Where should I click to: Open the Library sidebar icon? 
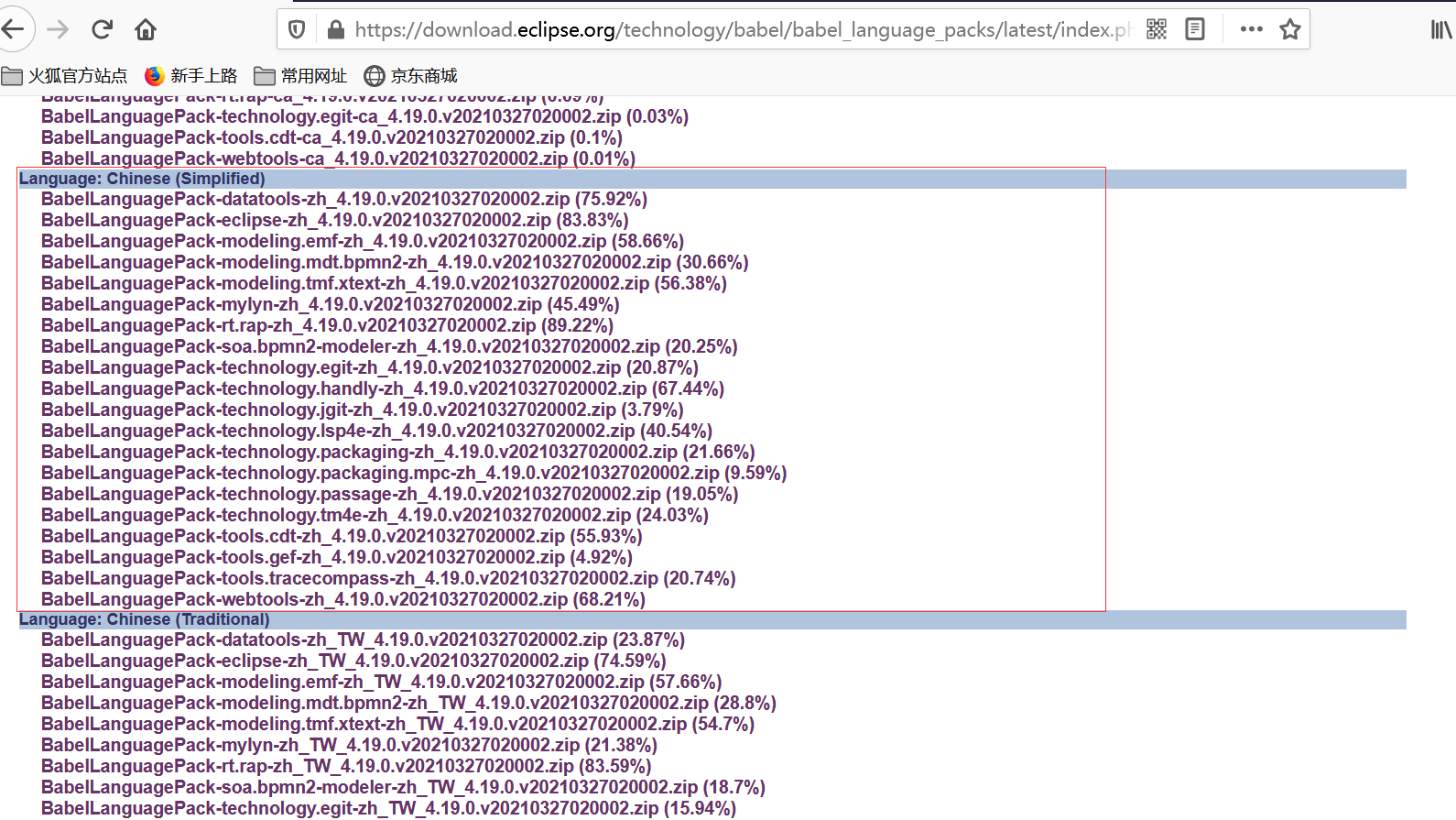(x=1441, y=30)
